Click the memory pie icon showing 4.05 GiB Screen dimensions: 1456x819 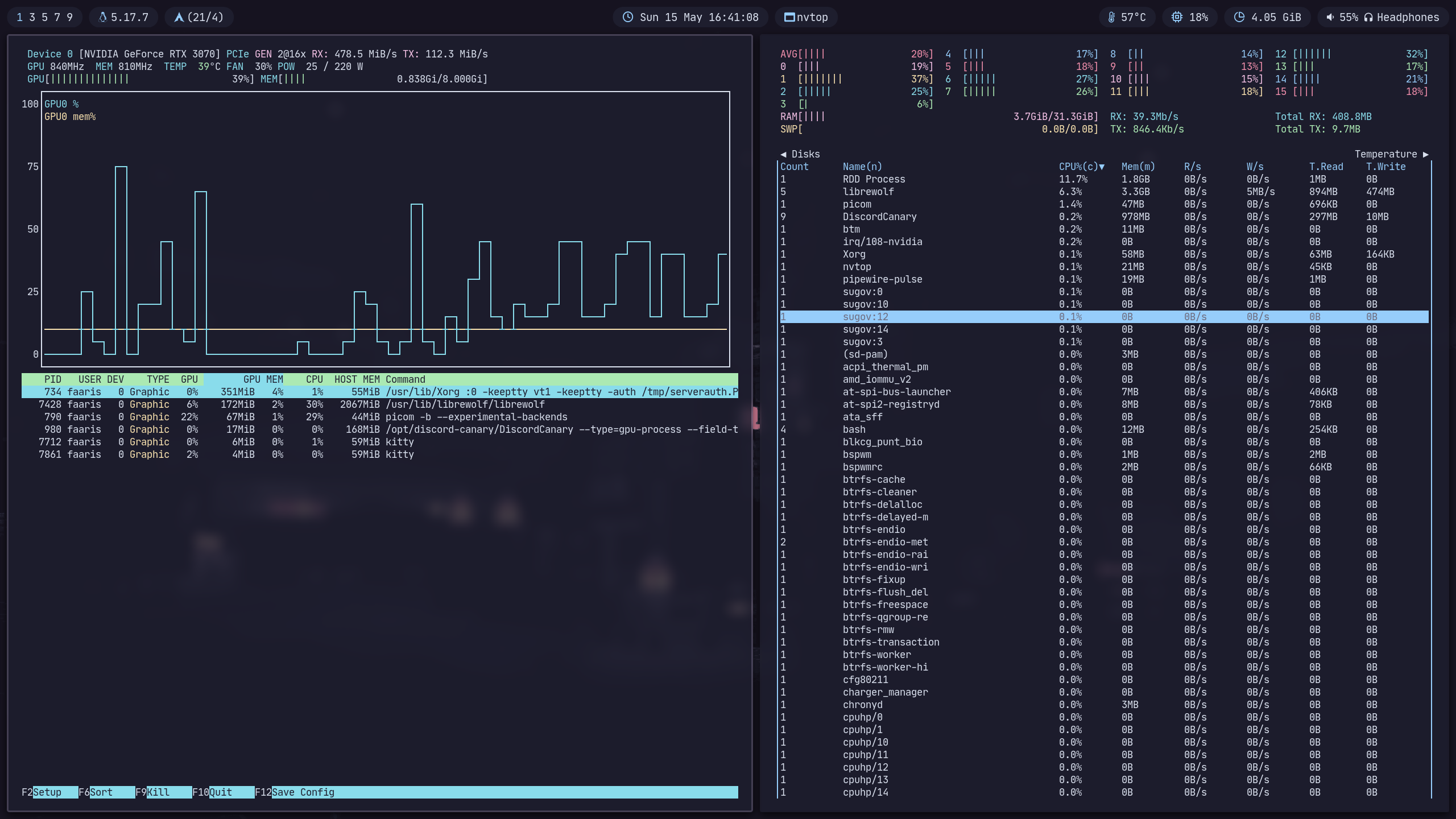coord(1240,17)
